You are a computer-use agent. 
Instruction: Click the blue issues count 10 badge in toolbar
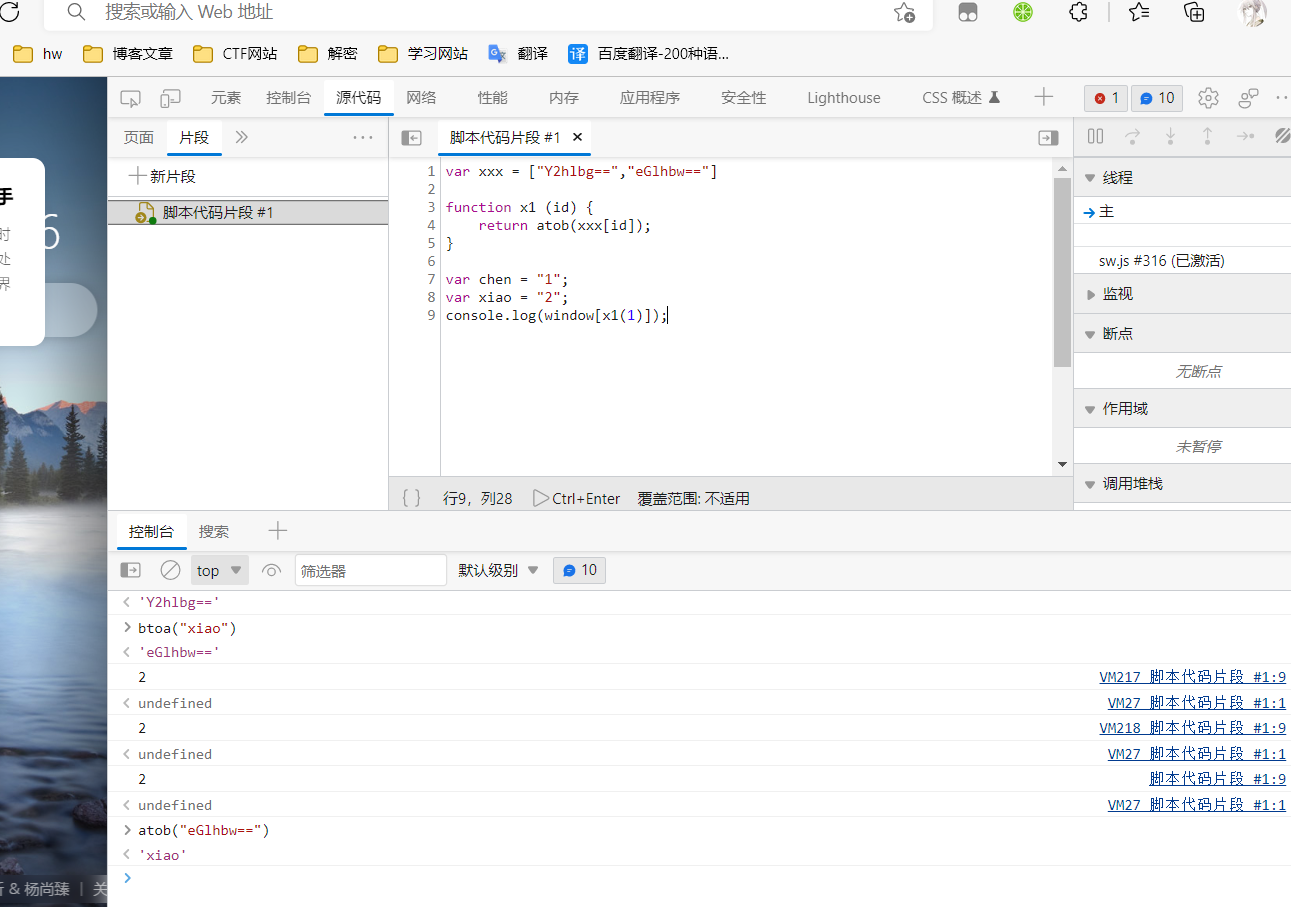[x=1157, y=98]
